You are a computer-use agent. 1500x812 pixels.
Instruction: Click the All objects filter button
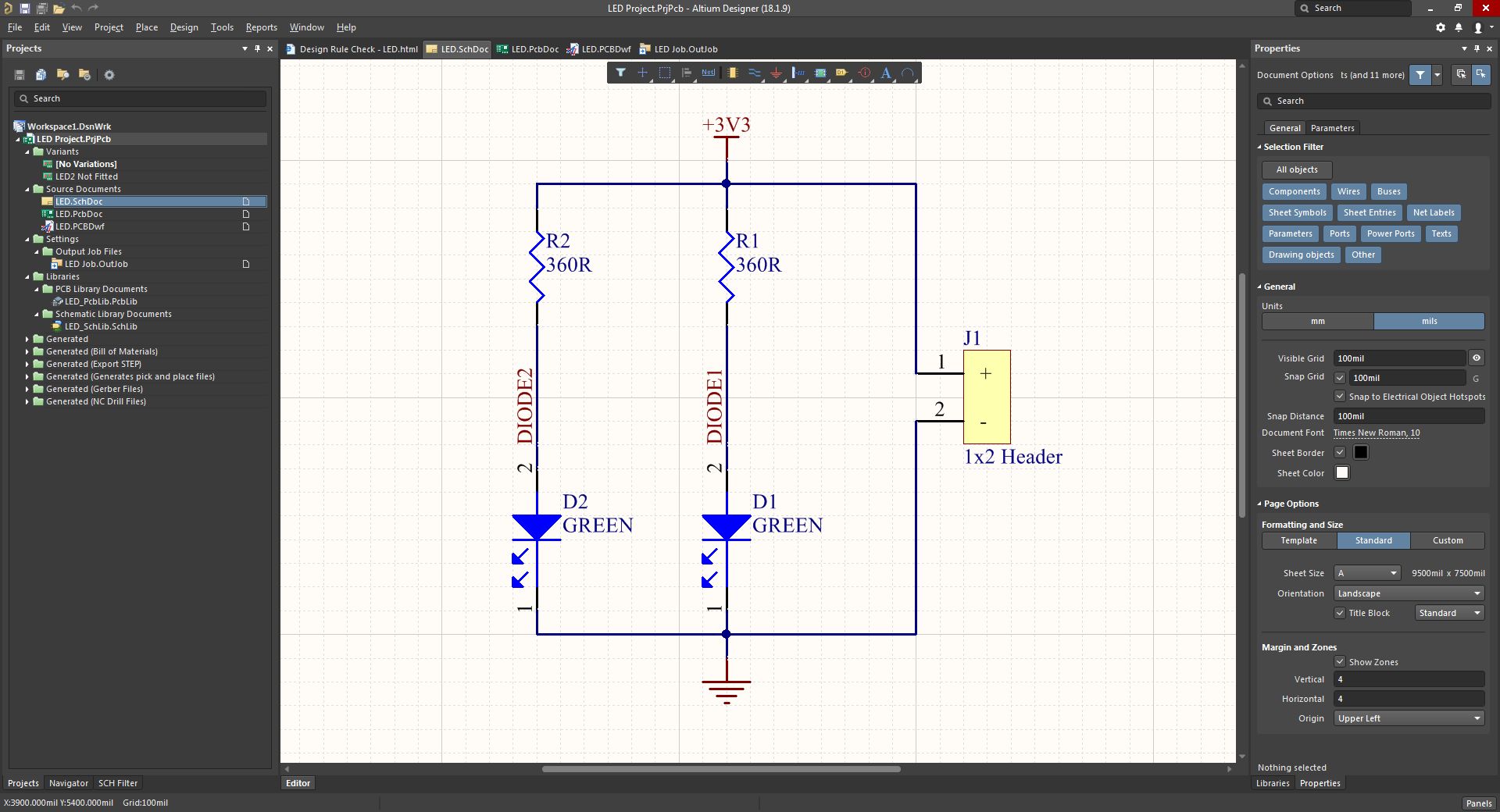[x=1296, y=169]
